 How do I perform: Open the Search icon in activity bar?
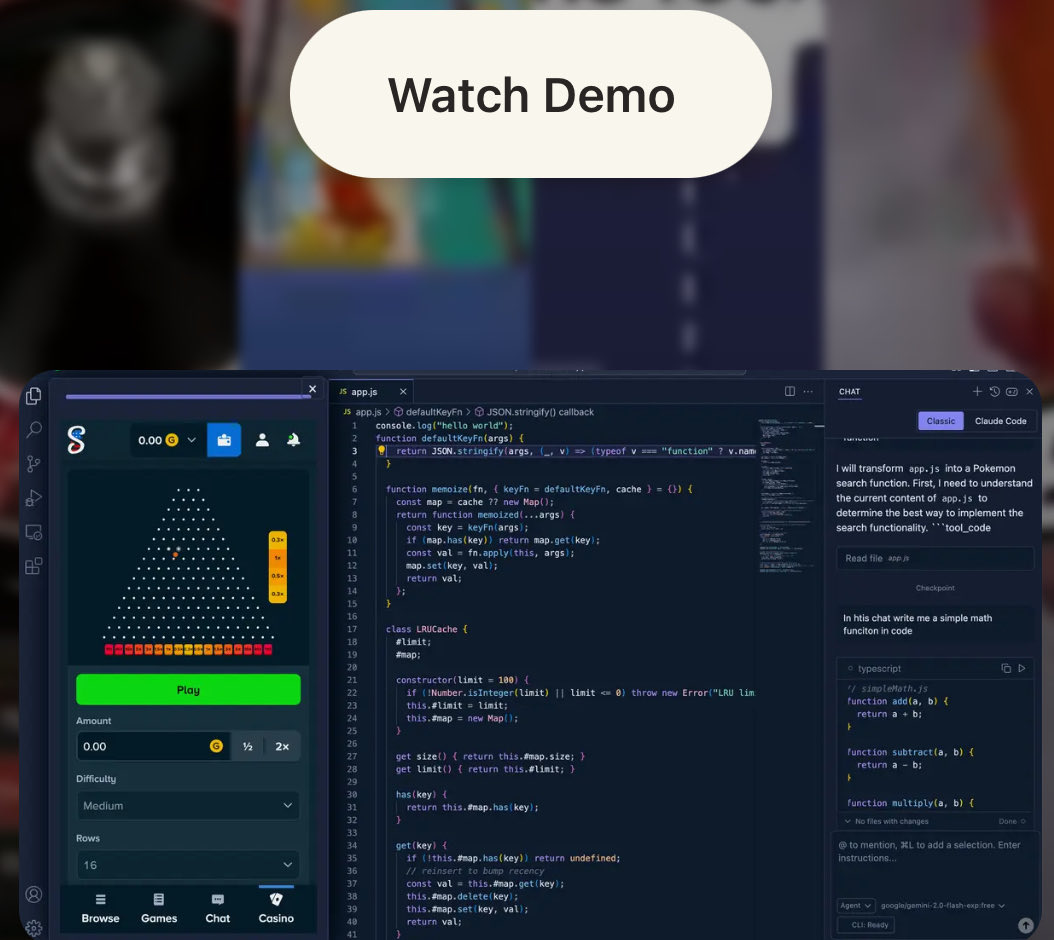[34, 429]
